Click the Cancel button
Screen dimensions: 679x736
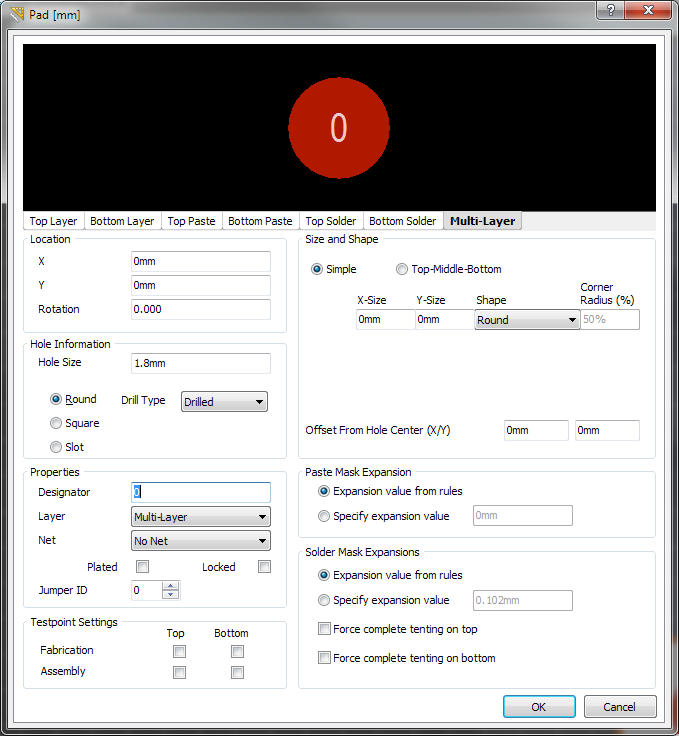(620, 707)
